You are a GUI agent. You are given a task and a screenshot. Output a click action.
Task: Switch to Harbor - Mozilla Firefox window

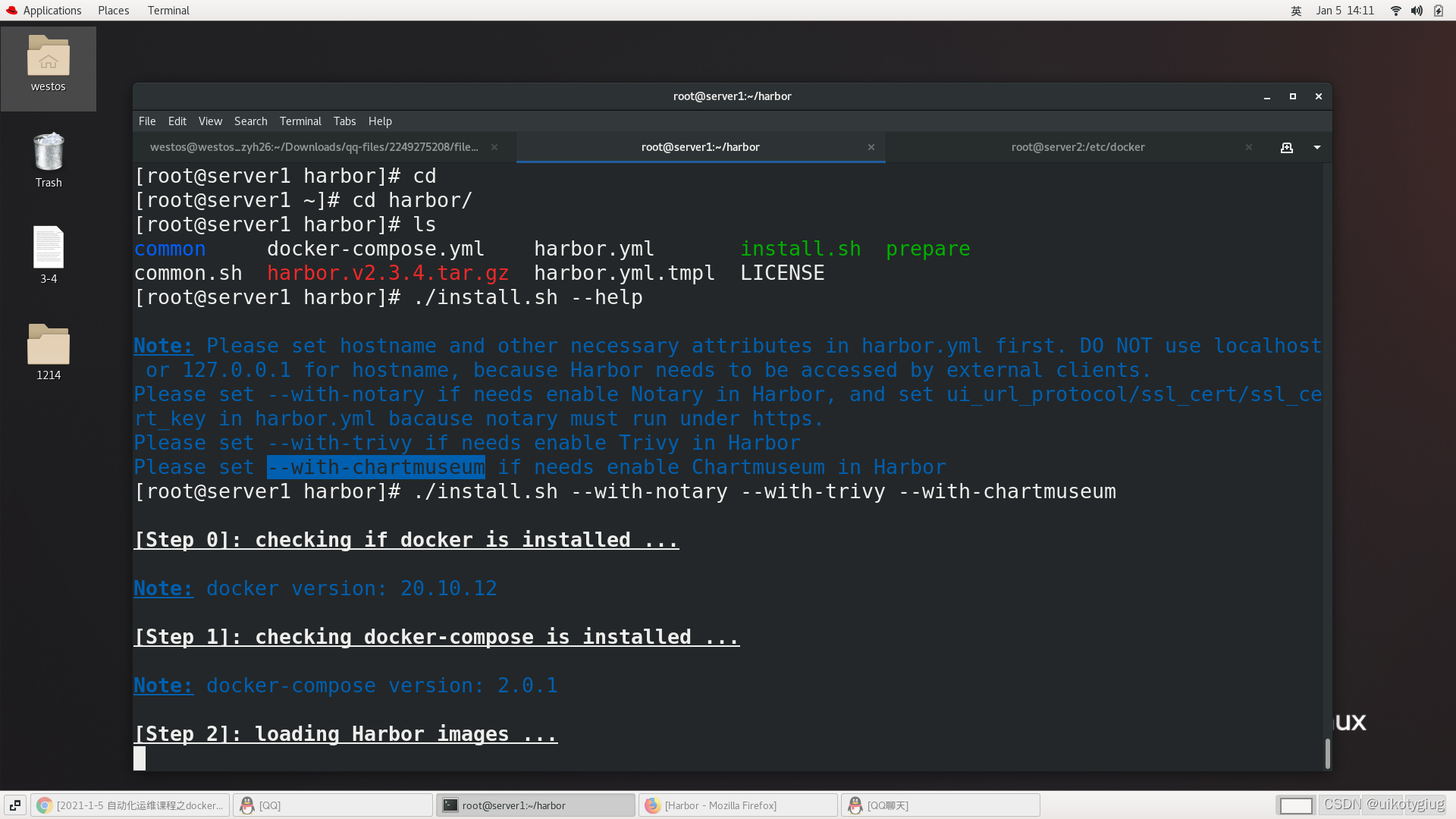pos(738,805)
